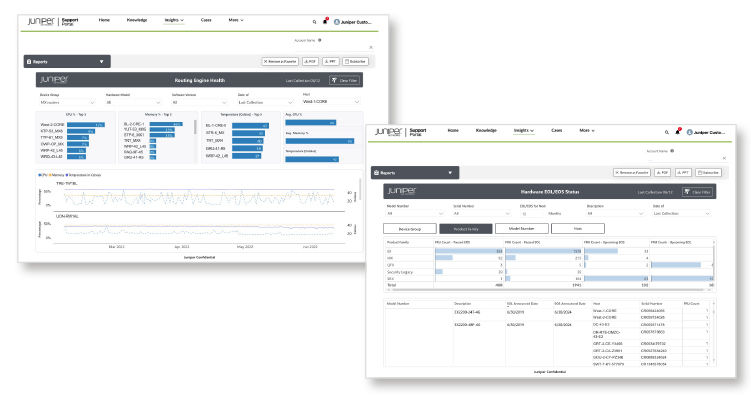This screenshot has width=751, height=396.
Task: Click West-2-CORE bar in CPU % chart
Action: pos(86,124)
